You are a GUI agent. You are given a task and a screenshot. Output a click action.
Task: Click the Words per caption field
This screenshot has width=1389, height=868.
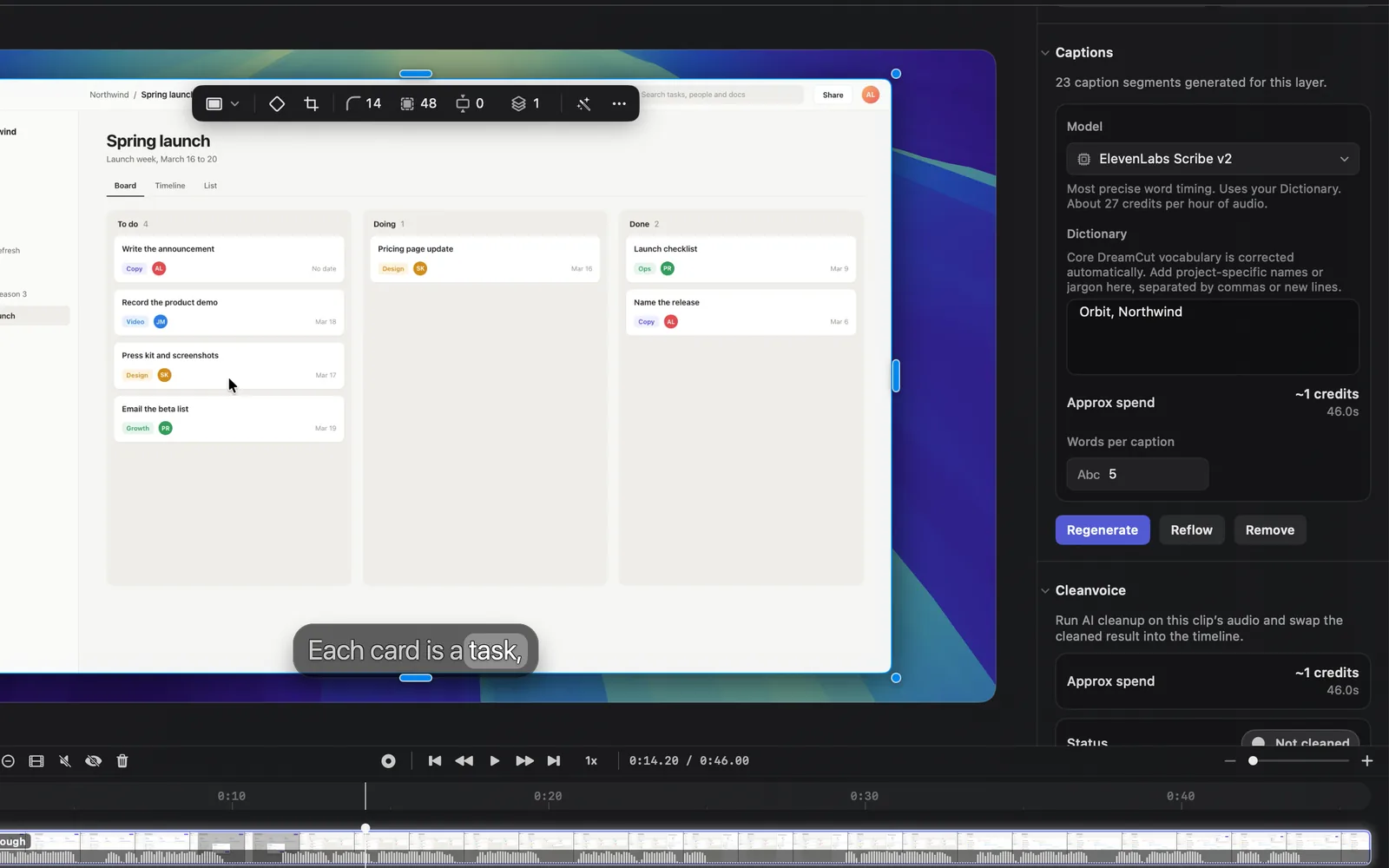tap(1137, 474)
